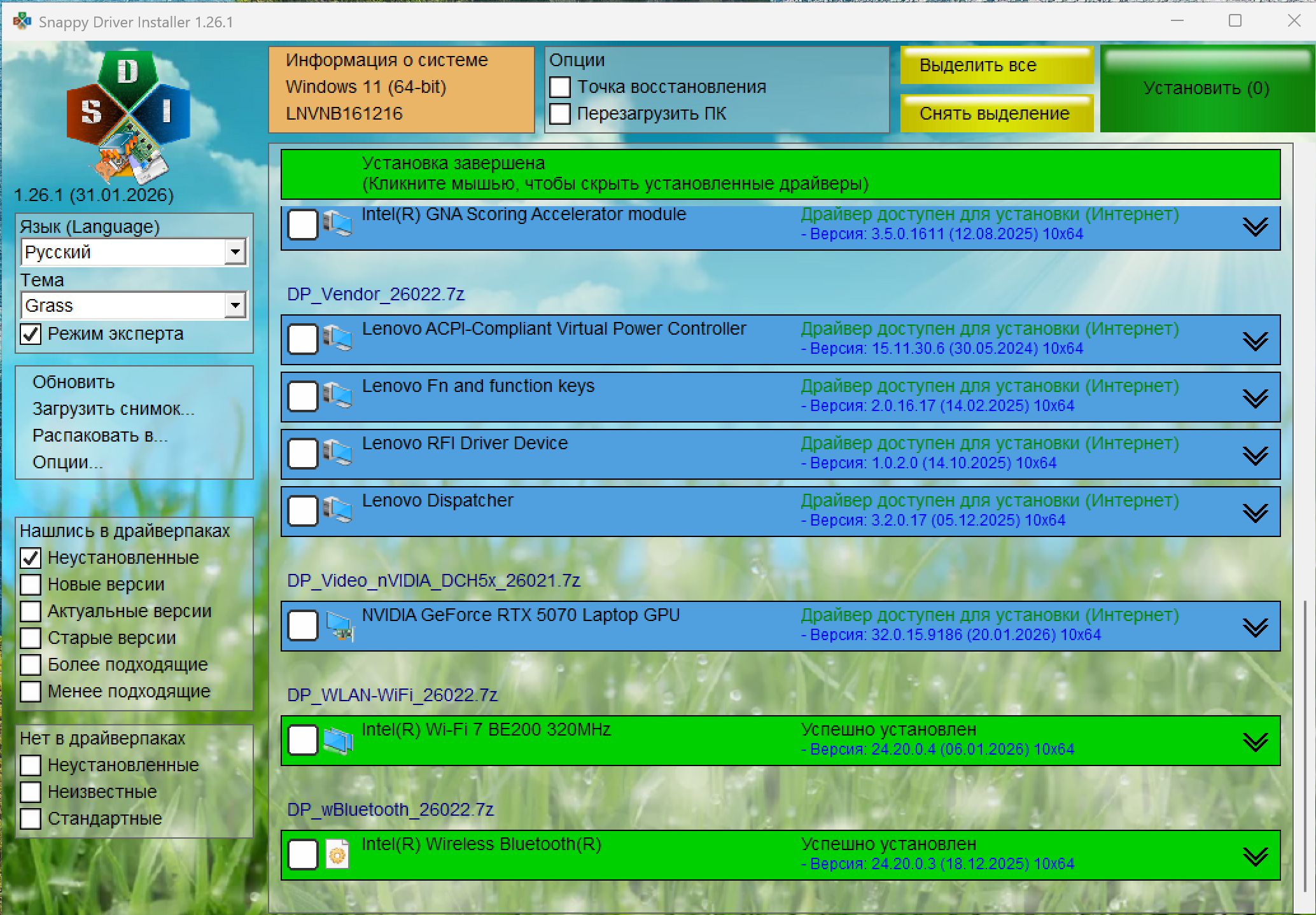Viewport: 1316px width, 915px height.
Task: Check the Новые версии filter
Action: point(31,584)
